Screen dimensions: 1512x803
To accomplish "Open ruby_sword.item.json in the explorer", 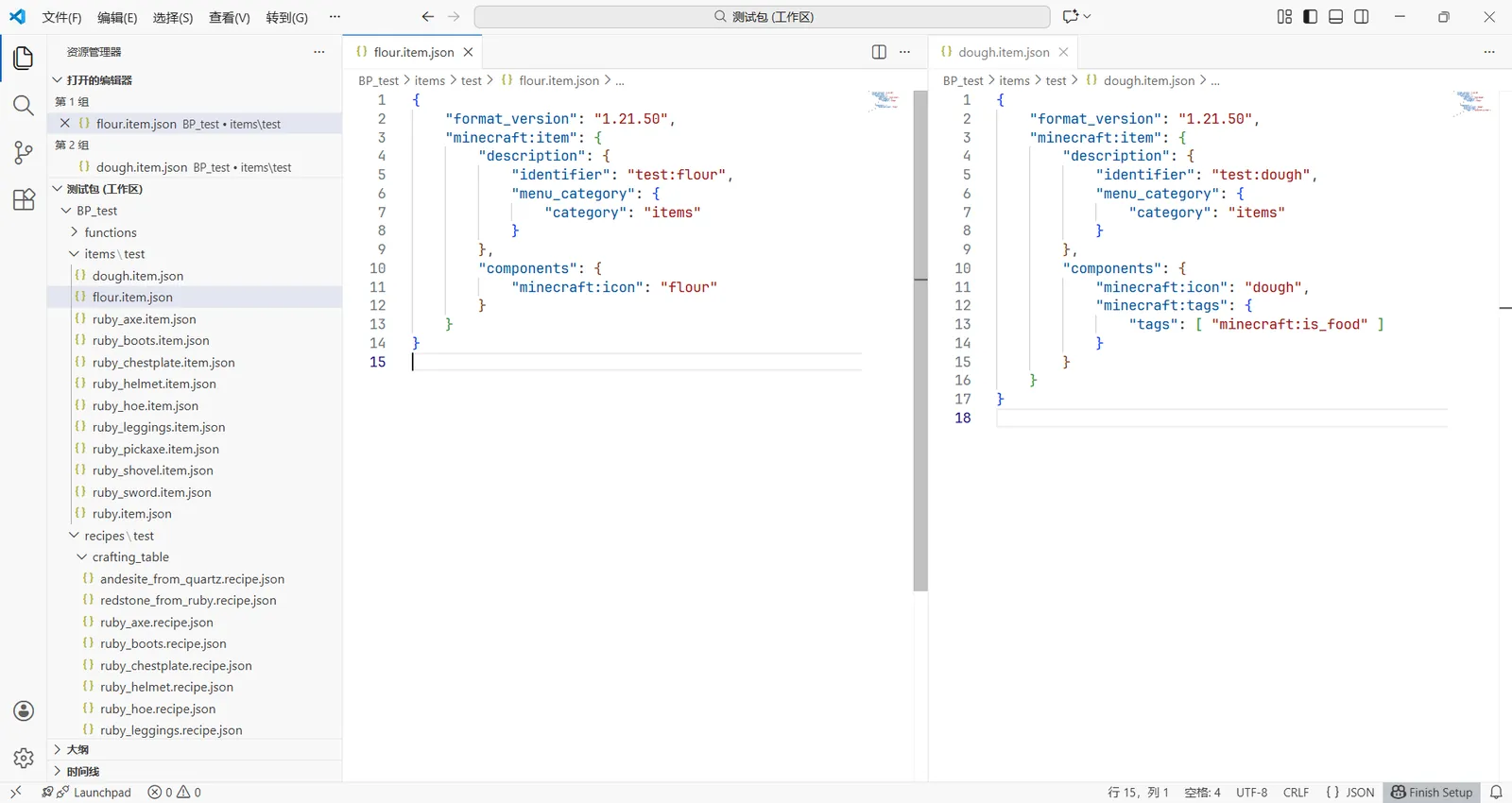I will pyautogui.click(x=151, y=492).
